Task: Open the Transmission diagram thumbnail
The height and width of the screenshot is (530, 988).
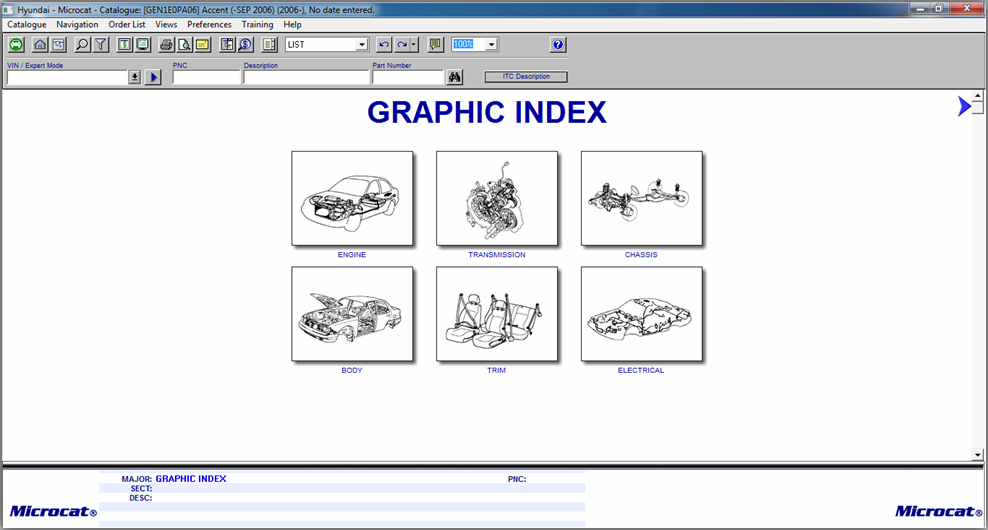Action: 497,198
